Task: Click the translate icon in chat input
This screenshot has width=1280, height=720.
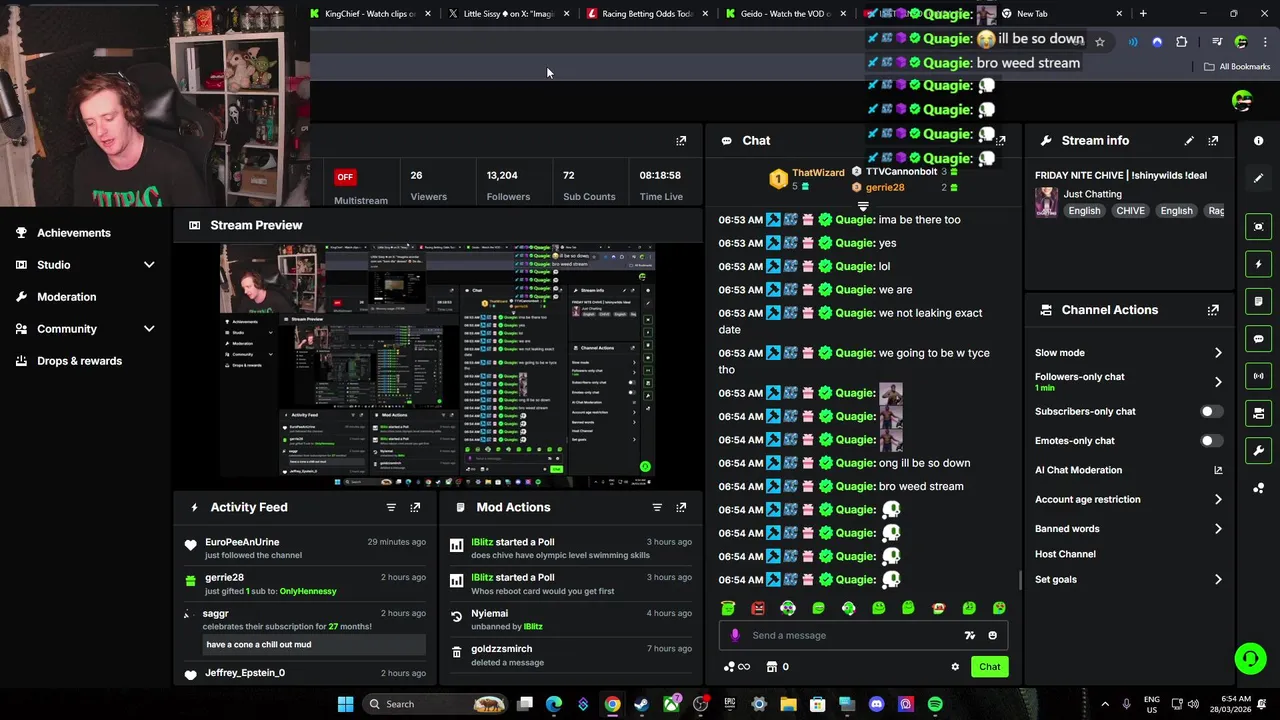Action: coord(969,635)
